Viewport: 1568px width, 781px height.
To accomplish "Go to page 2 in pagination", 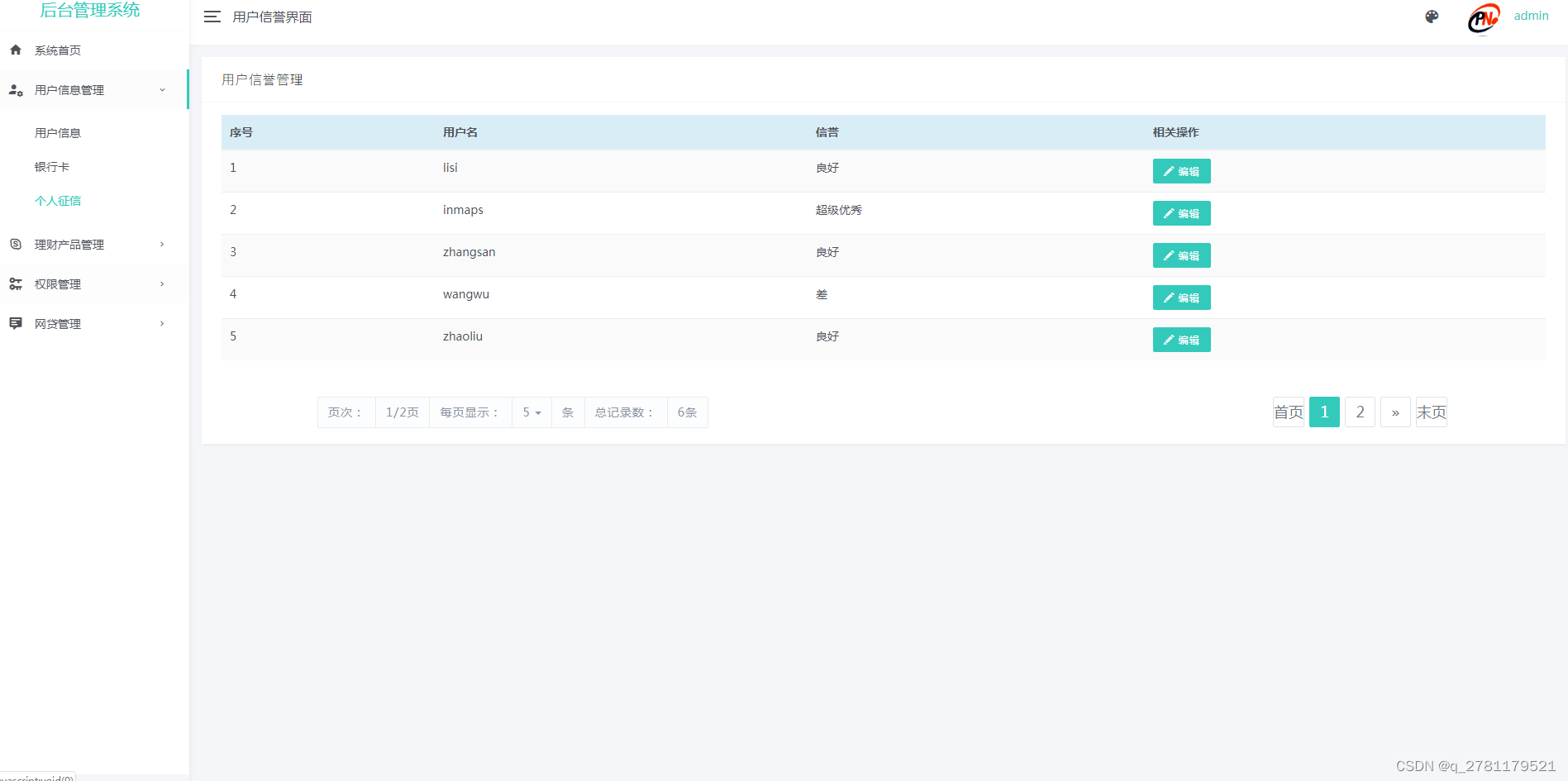I will 1360,412.
